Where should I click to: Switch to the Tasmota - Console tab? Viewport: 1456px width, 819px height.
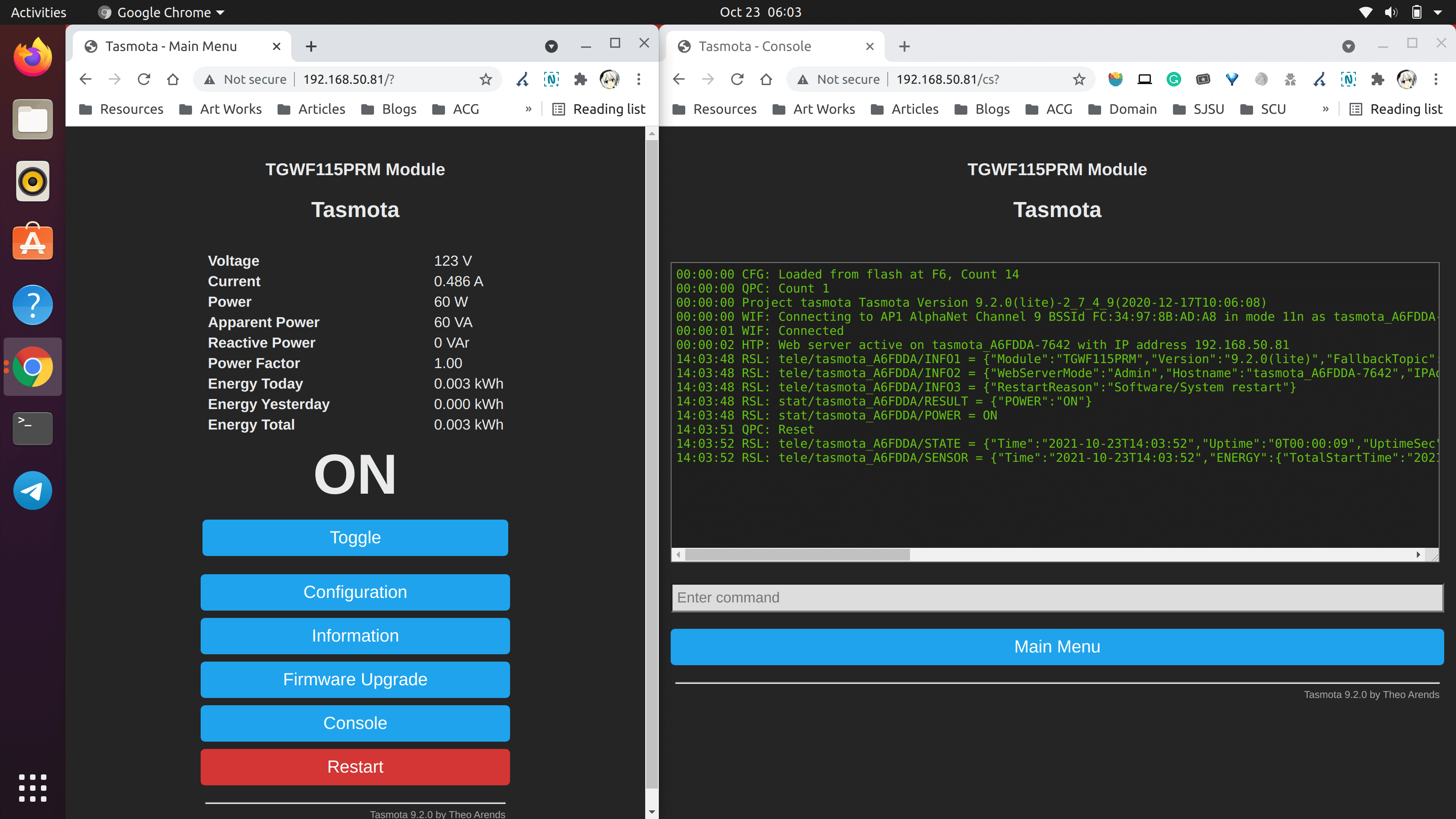(x=754, y=46)
